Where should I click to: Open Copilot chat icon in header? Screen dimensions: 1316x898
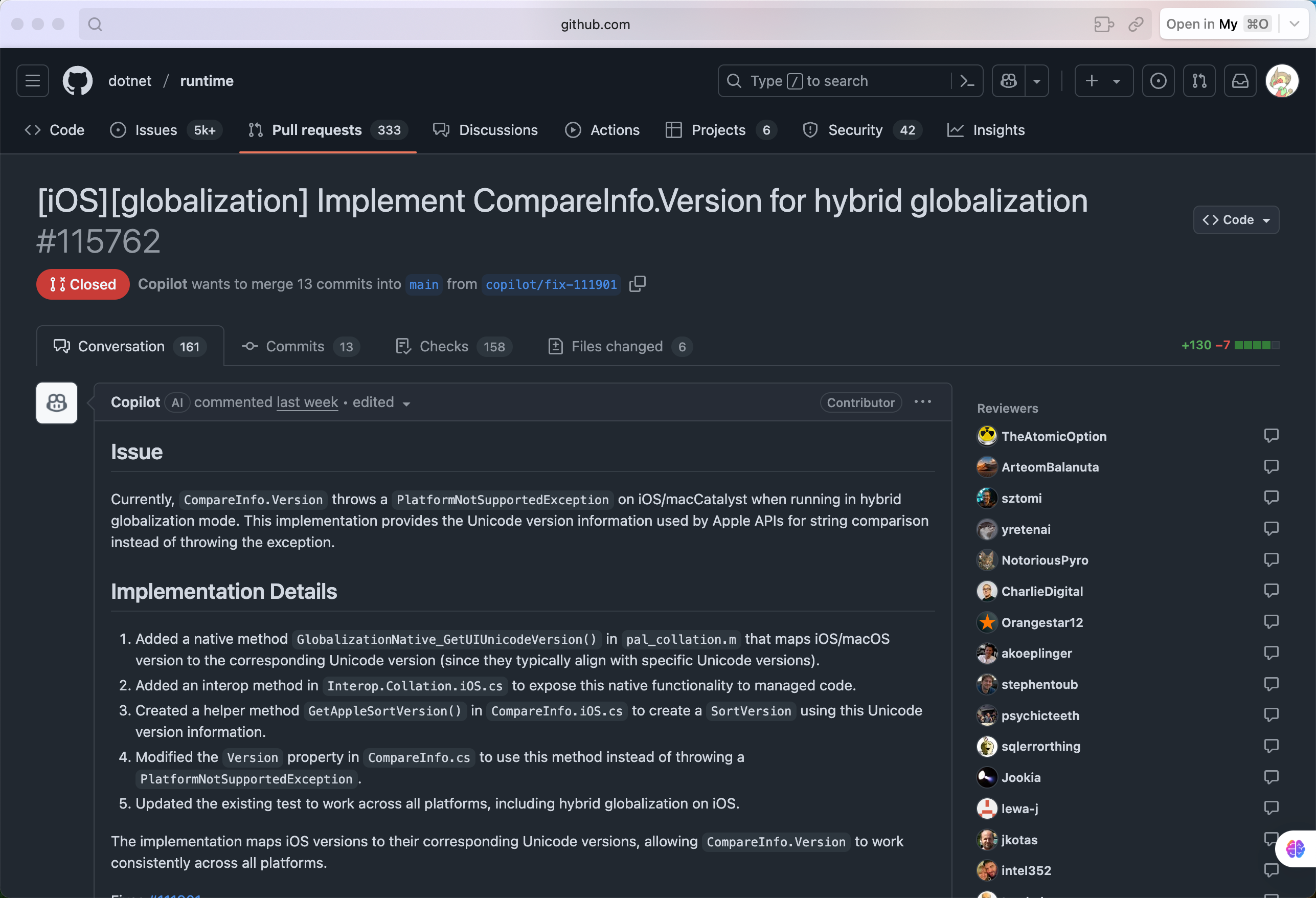pyautogui.click(x=1009, y=81)
